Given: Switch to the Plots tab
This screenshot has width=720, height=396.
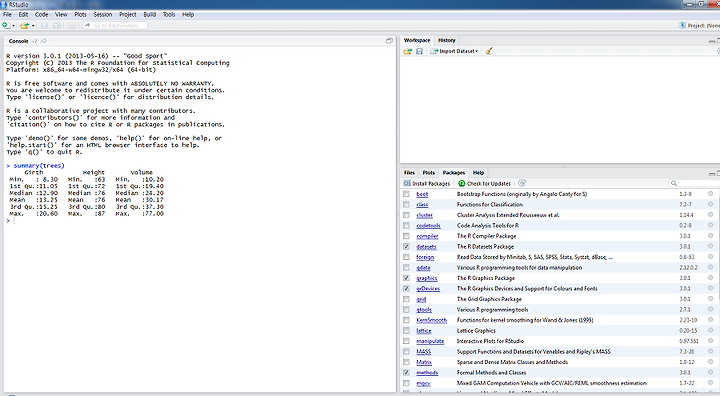Looking at the screenshot, I should pos(428,173).
